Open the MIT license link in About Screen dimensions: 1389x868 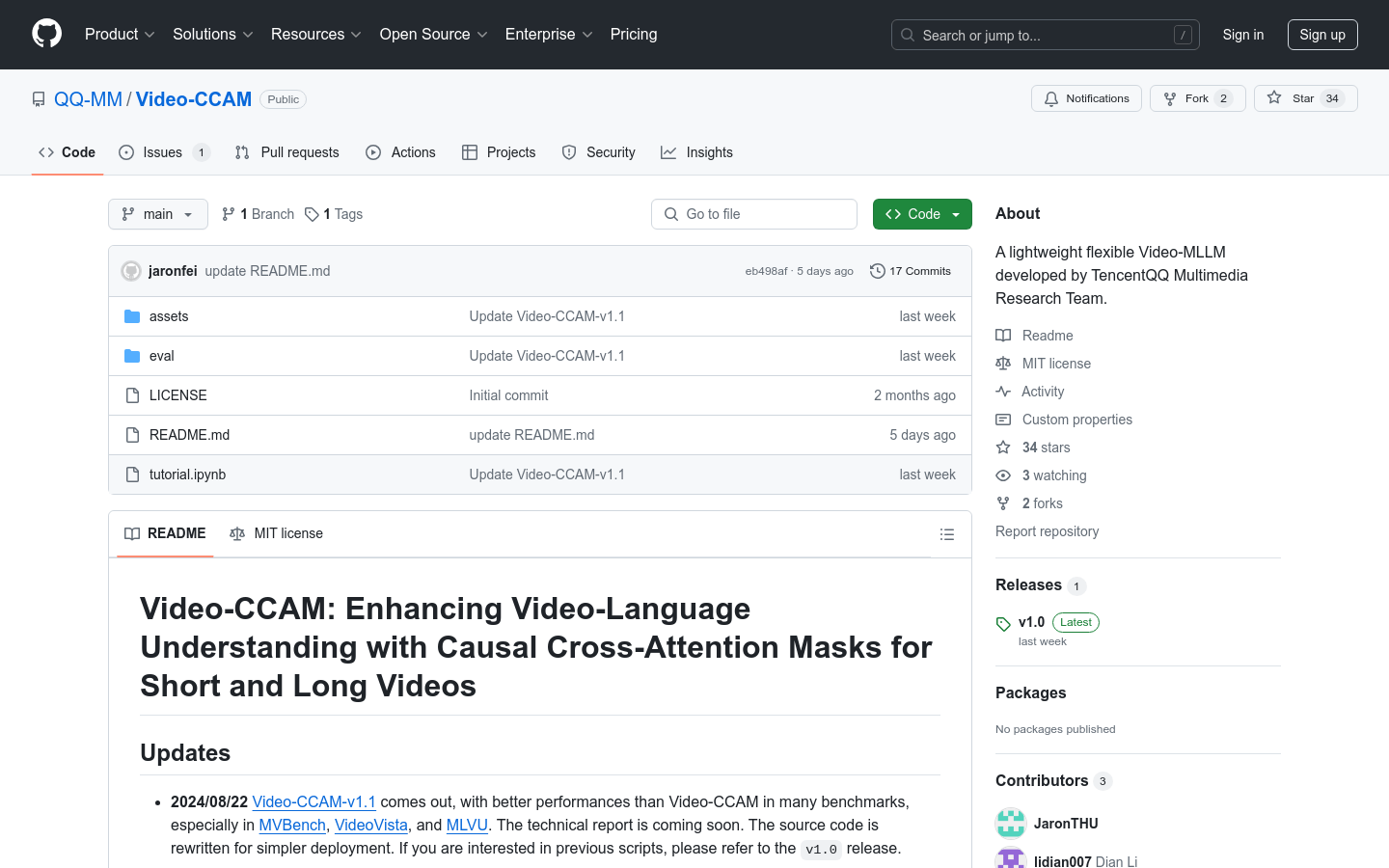coord(1044,364)
